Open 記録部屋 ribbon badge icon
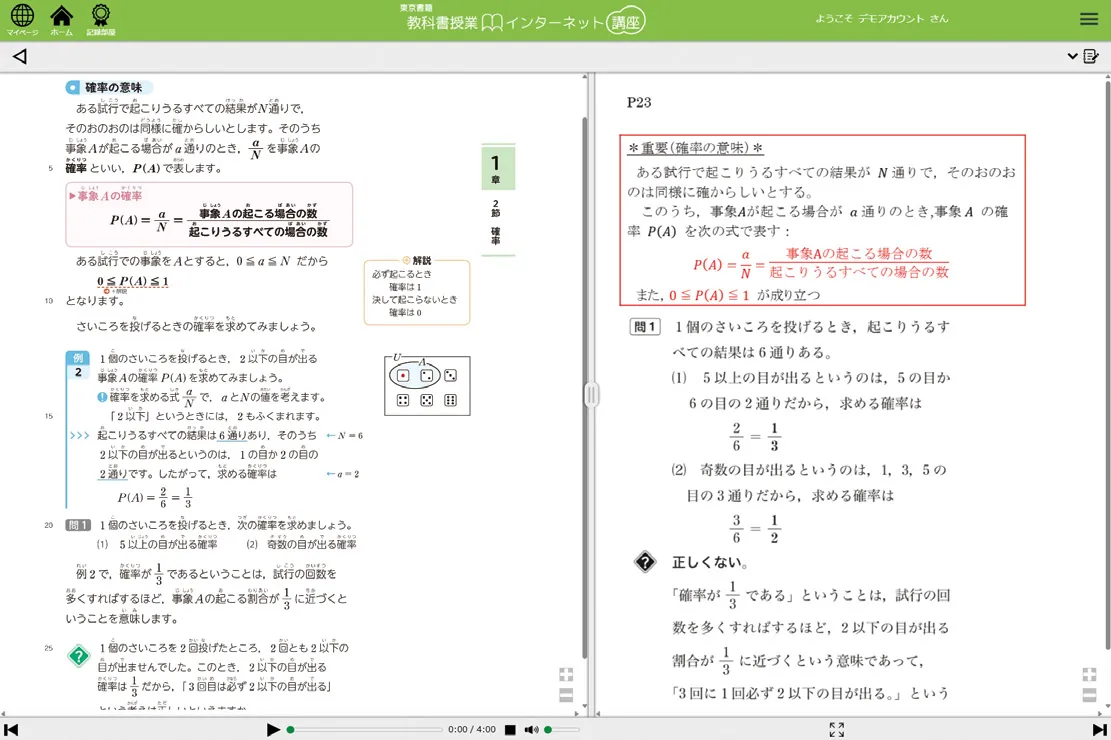This screenshot has width=1111, height=740. pos(101,19)
